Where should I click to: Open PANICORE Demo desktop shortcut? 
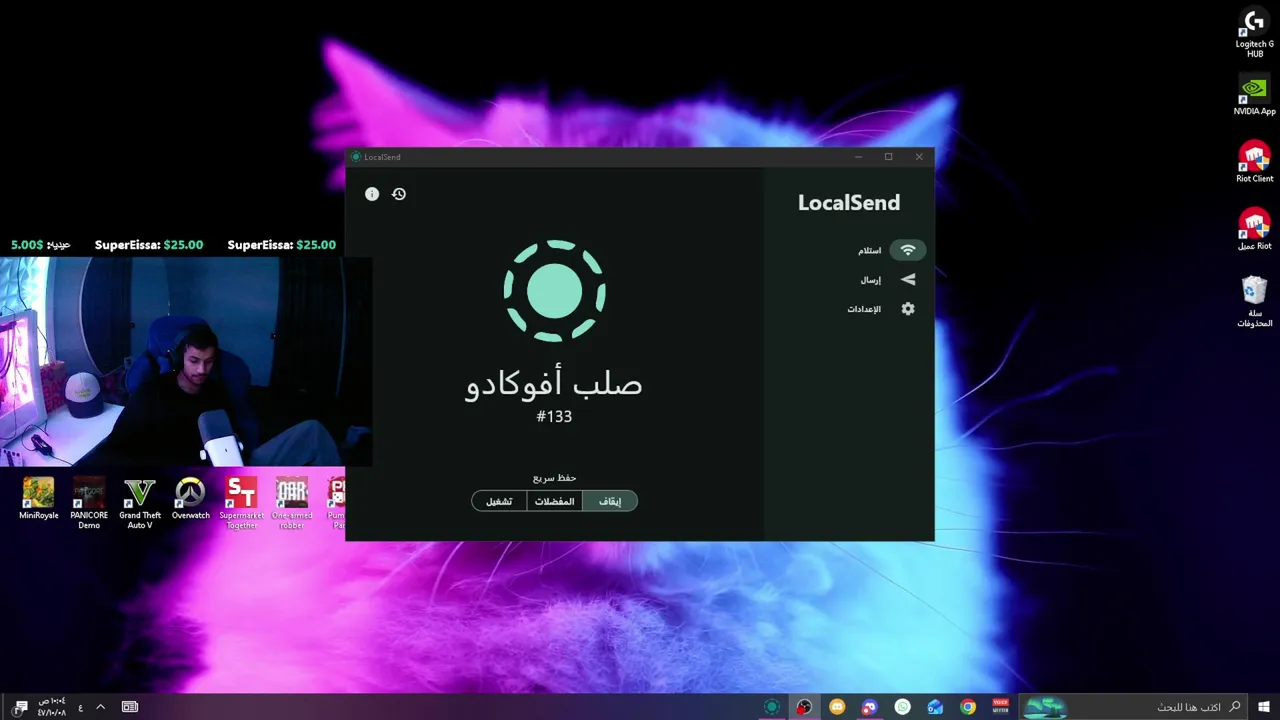tap(89, 503)
